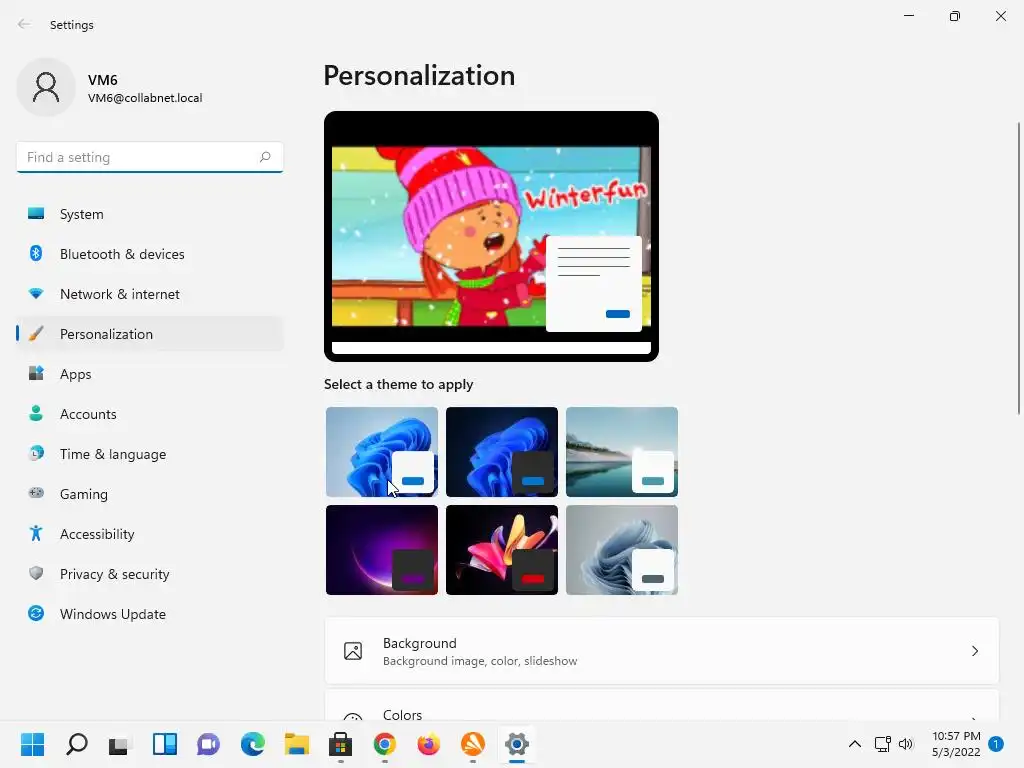Click the Windows Update sync icon

(36, 613)
